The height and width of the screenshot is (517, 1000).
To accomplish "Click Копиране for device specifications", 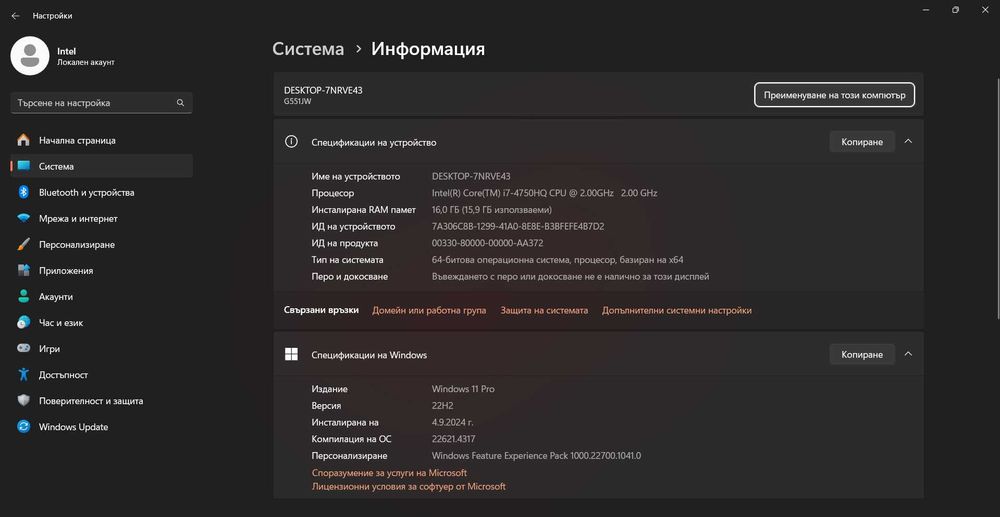I will (862, 142).
